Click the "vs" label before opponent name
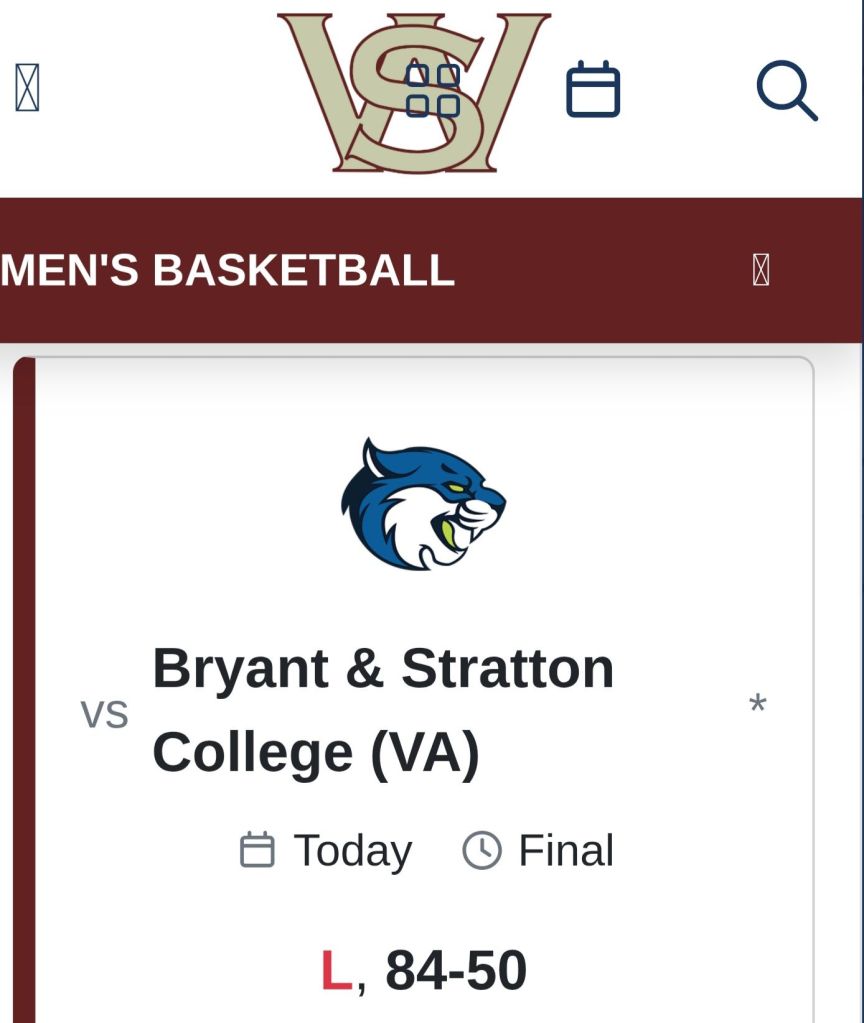This screenshot has height=1023, width=864. coord(104,714)
